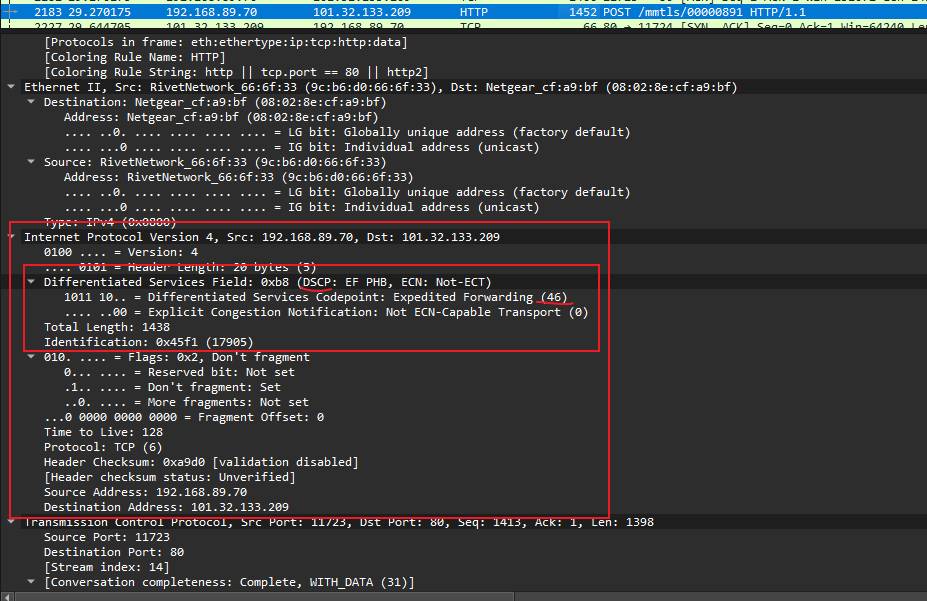This screenshot has height=601, width=927.
Task: Select Coloring Rule String line
Action: click(x=236, y=72)
